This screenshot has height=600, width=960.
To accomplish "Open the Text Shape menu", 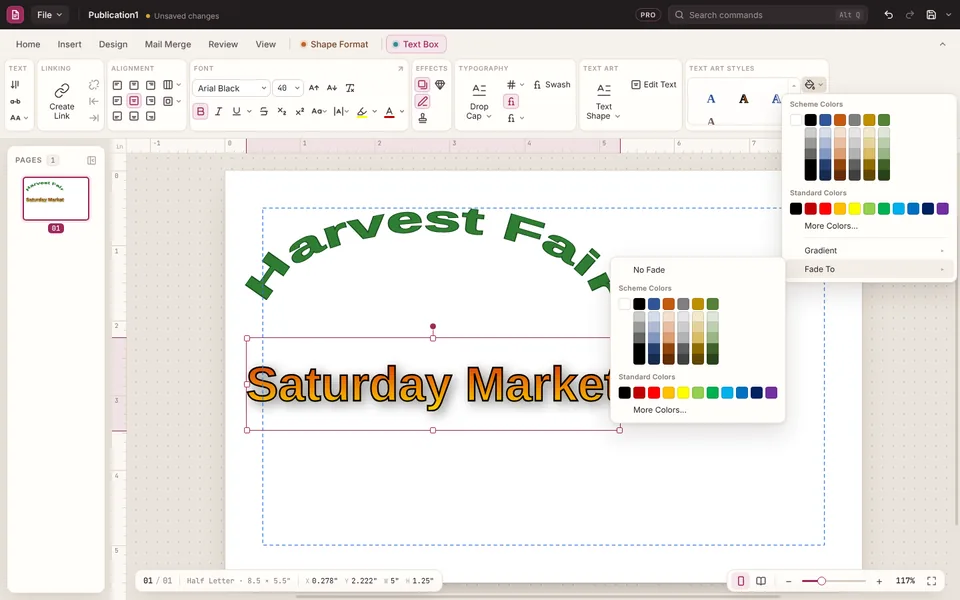I will tap(604, 101).
